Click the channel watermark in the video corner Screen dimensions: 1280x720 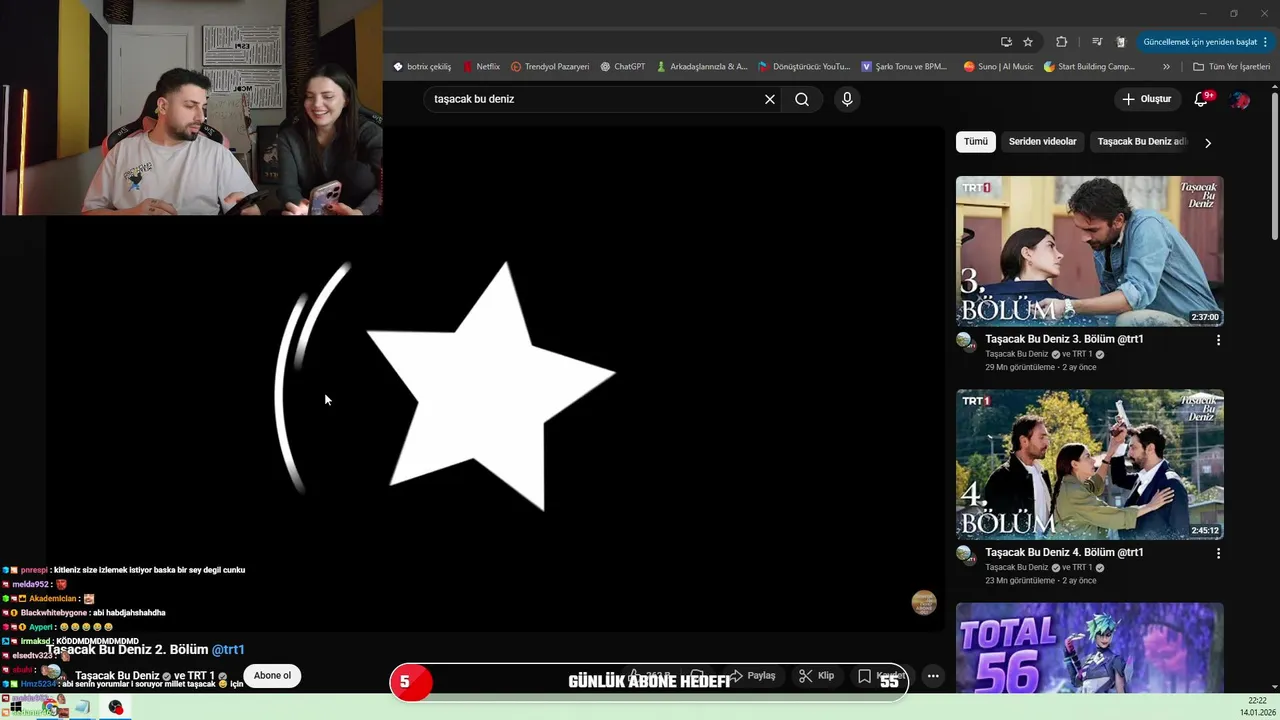[x=924, y=602]
